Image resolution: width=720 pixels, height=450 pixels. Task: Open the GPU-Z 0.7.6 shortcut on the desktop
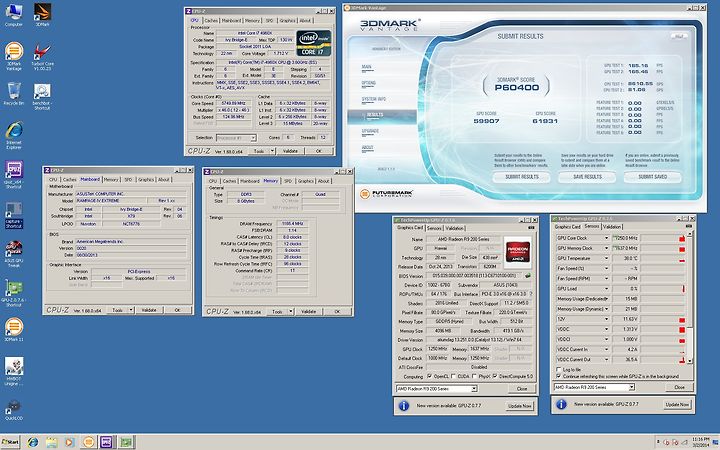(x=14, y=293)
